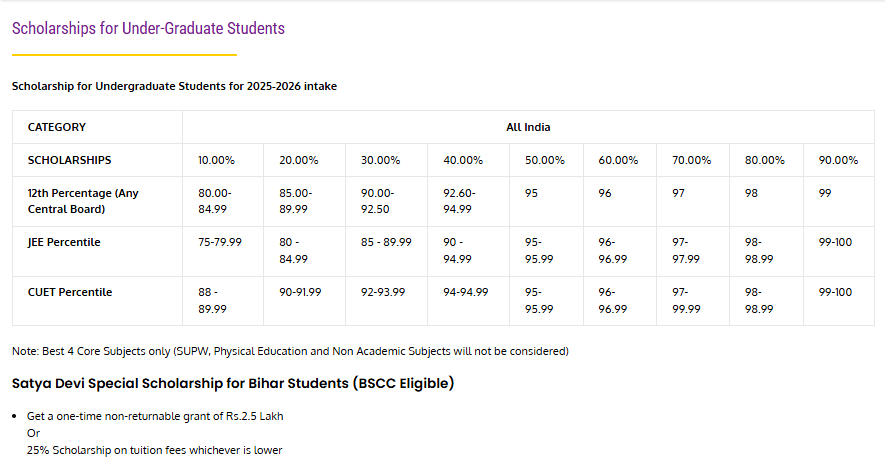The width and height of the screenshot is (885, 473).
Task: Click the Scholarships for Under-Graduate Students heading
Action: [x=148, y=28]
